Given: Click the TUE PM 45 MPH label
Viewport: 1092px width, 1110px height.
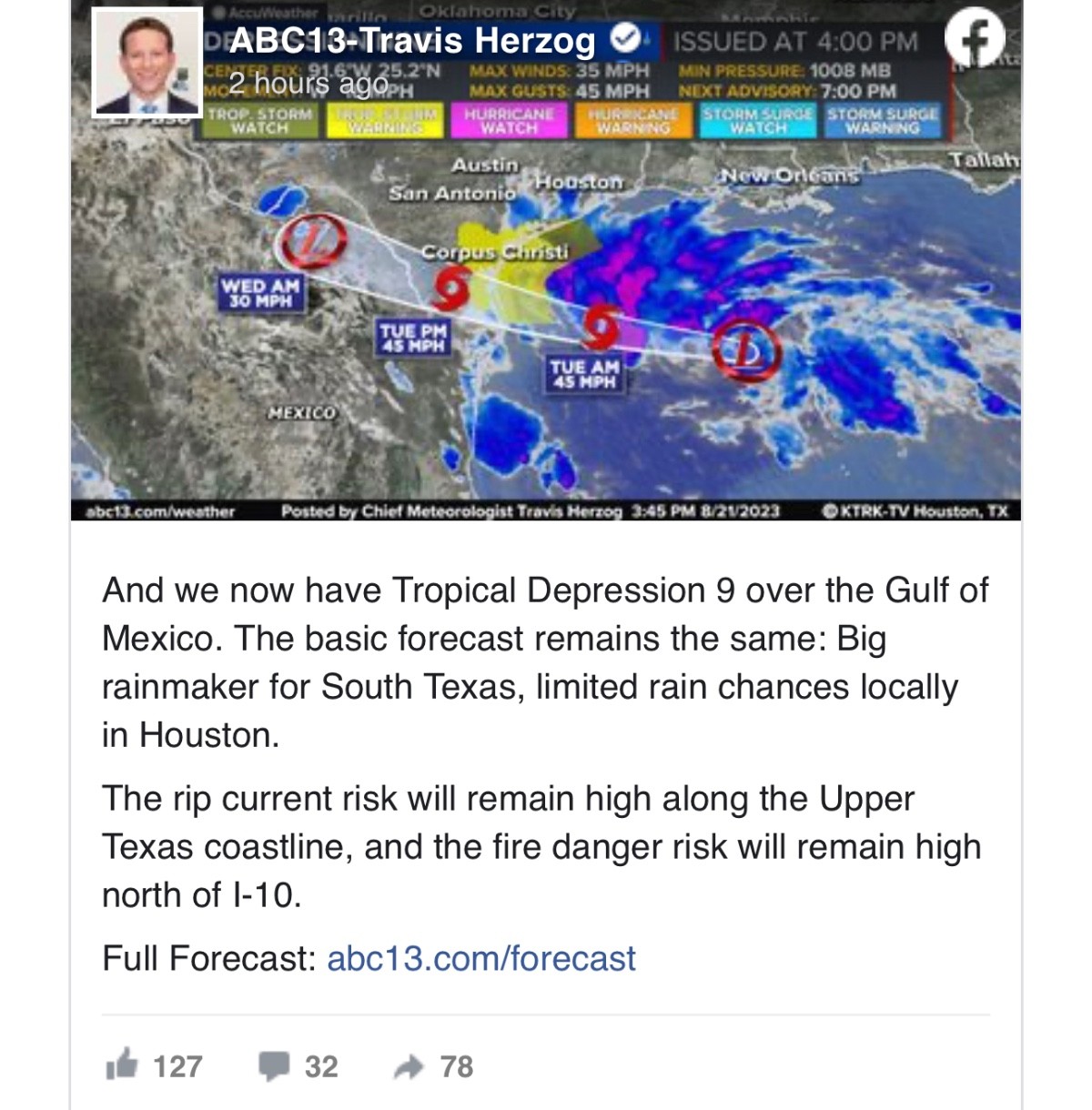Looking at the screenshot, I should coord(413,338).
